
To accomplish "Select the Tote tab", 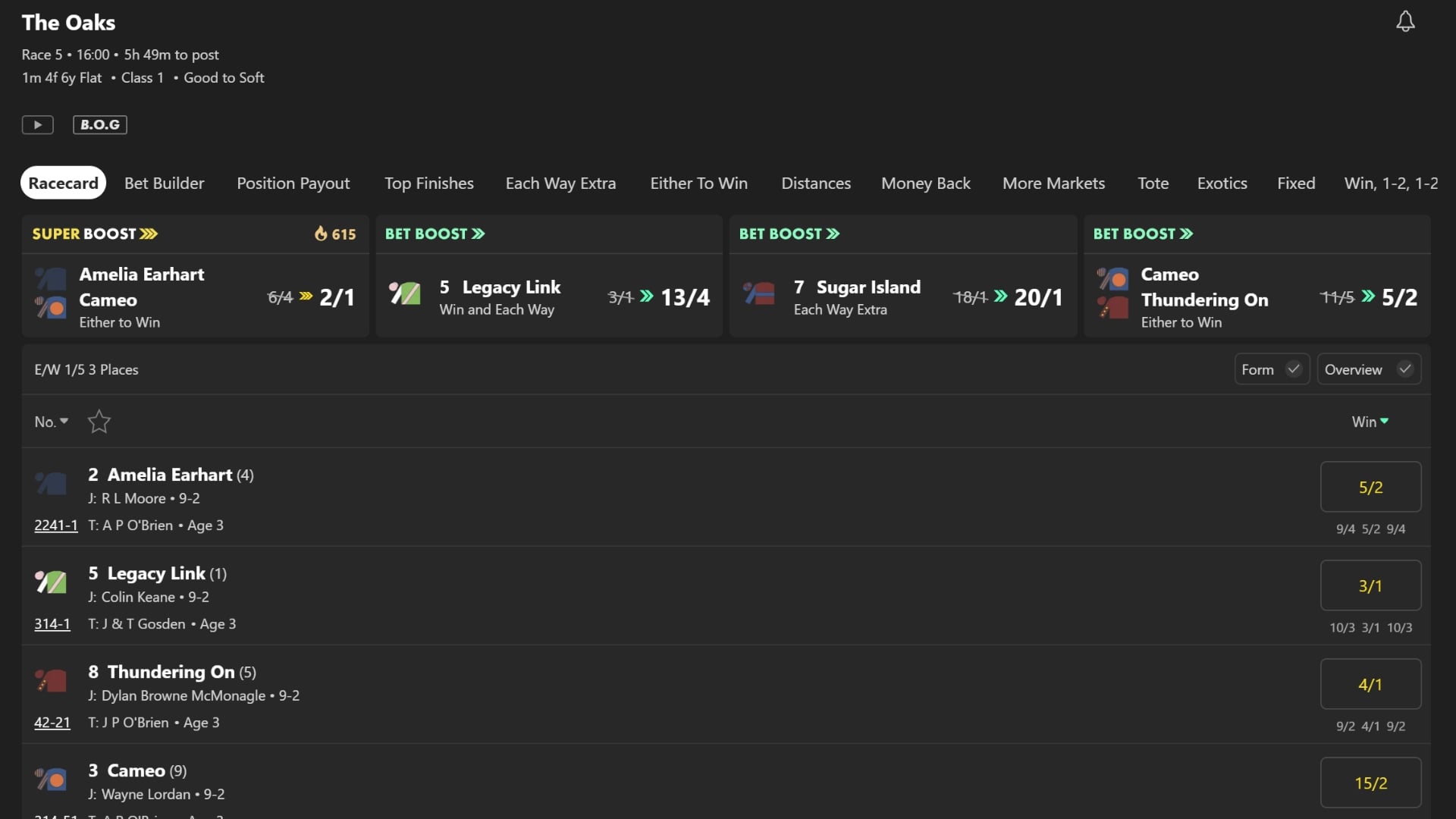I will 1153,183.
